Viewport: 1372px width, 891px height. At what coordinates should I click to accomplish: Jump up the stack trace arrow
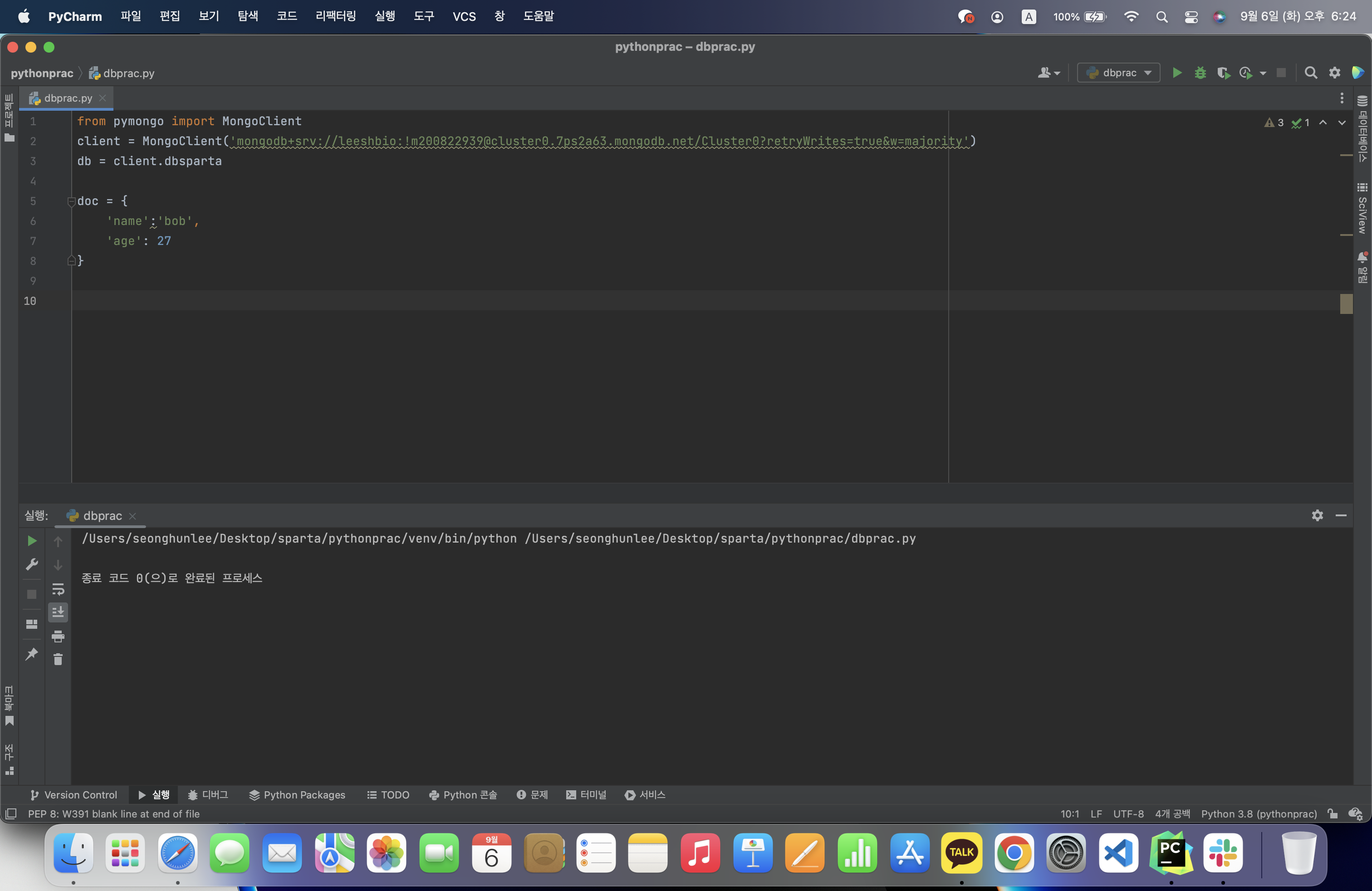point(58,541)
